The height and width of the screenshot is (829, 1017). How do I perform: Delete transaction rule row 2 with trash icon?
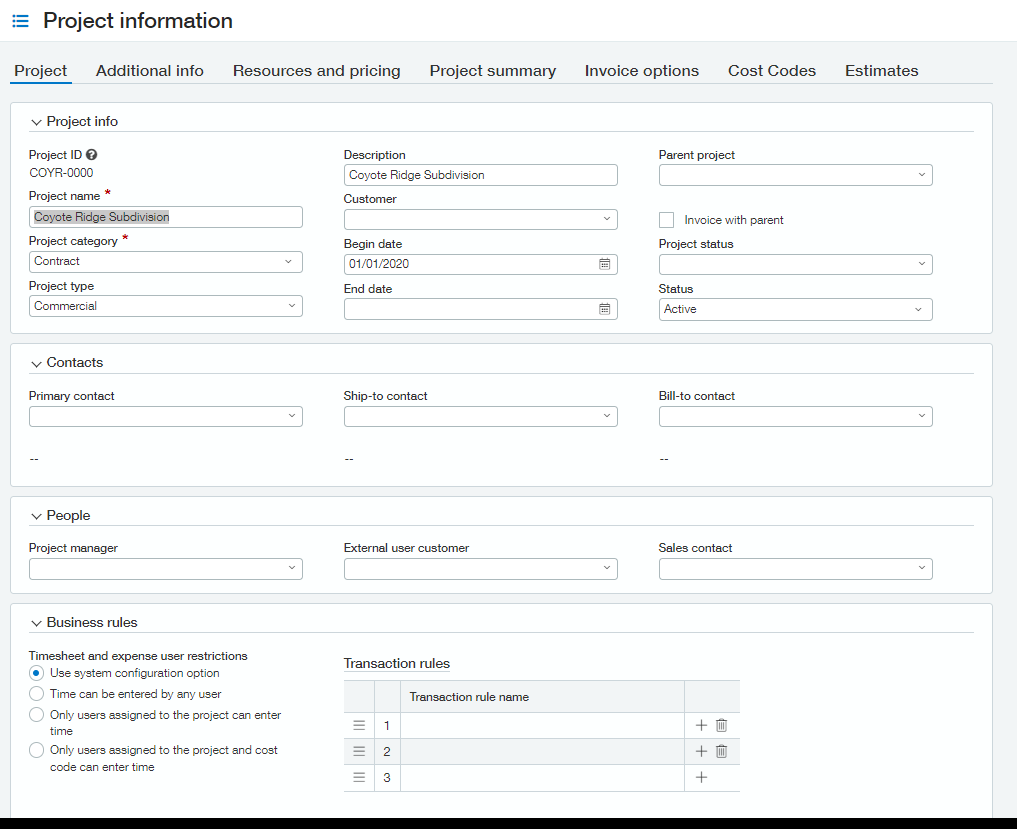(722, 750)
